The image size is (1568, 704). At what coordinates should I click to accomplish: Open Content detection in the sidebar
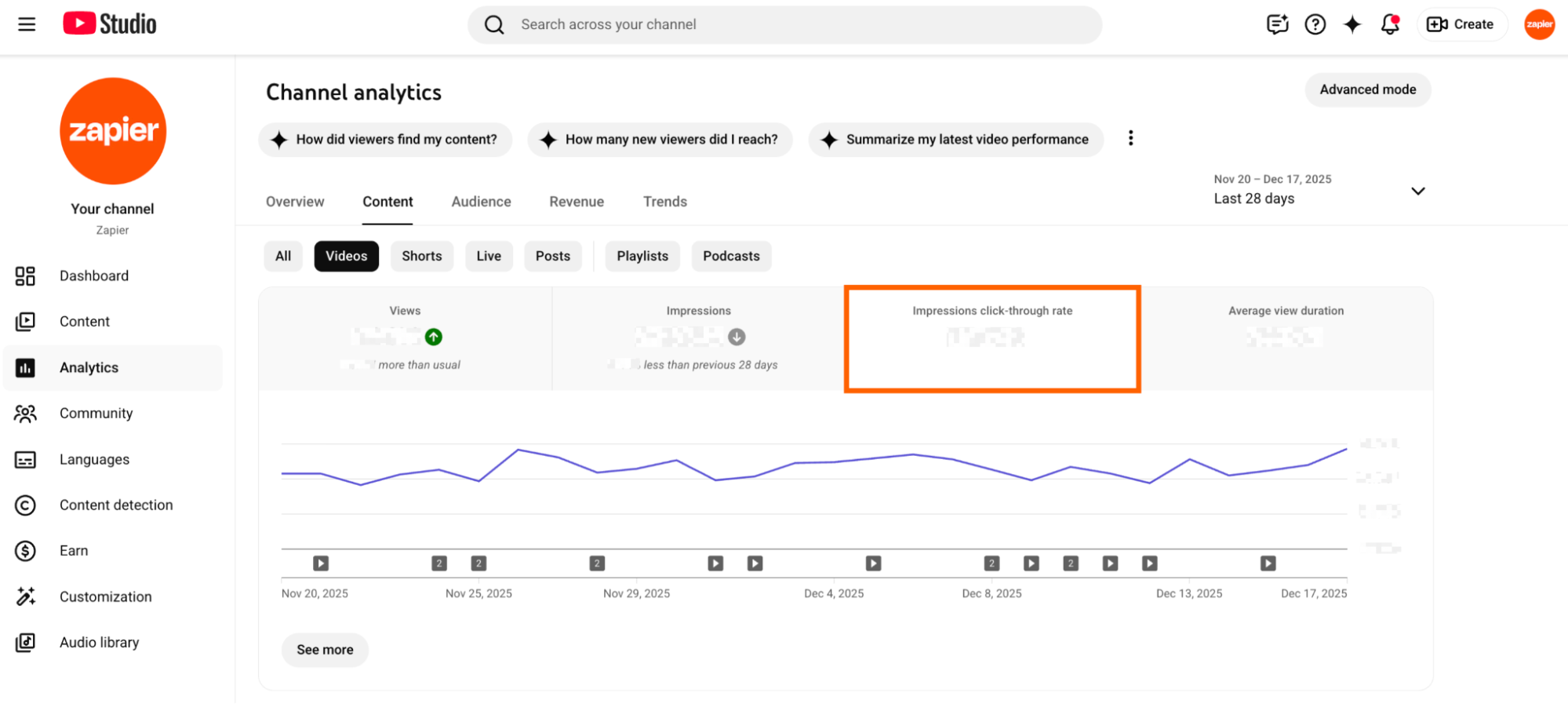[113, 505]
